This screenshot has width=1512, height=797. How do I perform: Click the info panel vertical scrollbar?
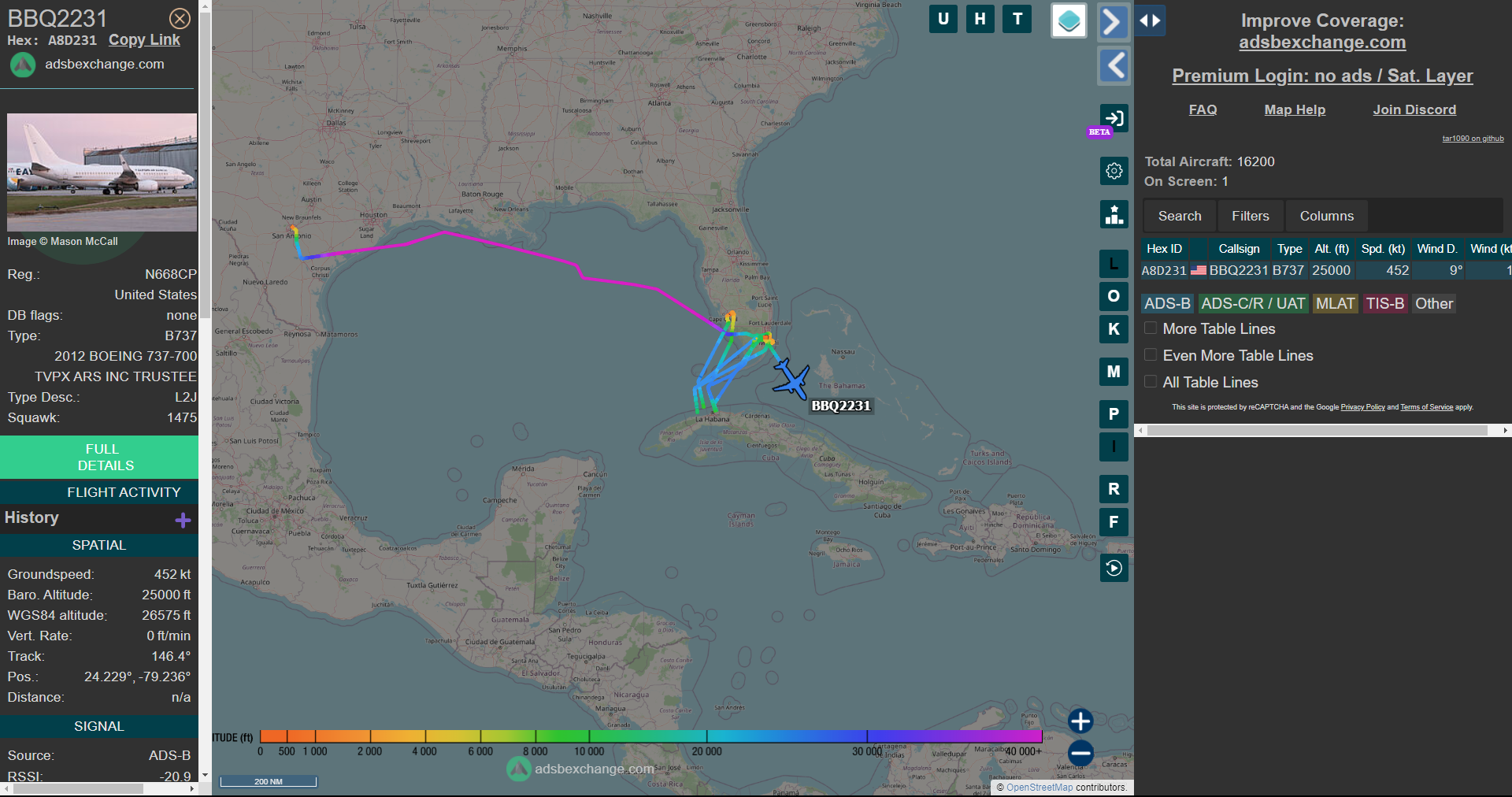tap(205, 165)
